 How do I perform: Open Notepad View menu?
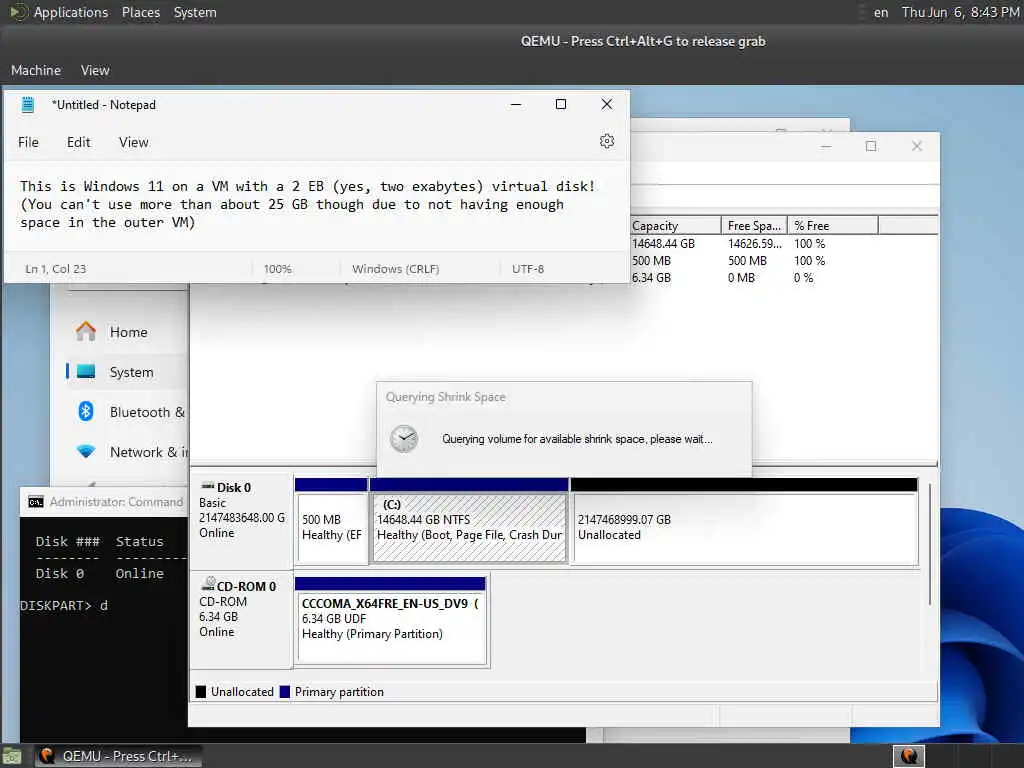(133, 142)
